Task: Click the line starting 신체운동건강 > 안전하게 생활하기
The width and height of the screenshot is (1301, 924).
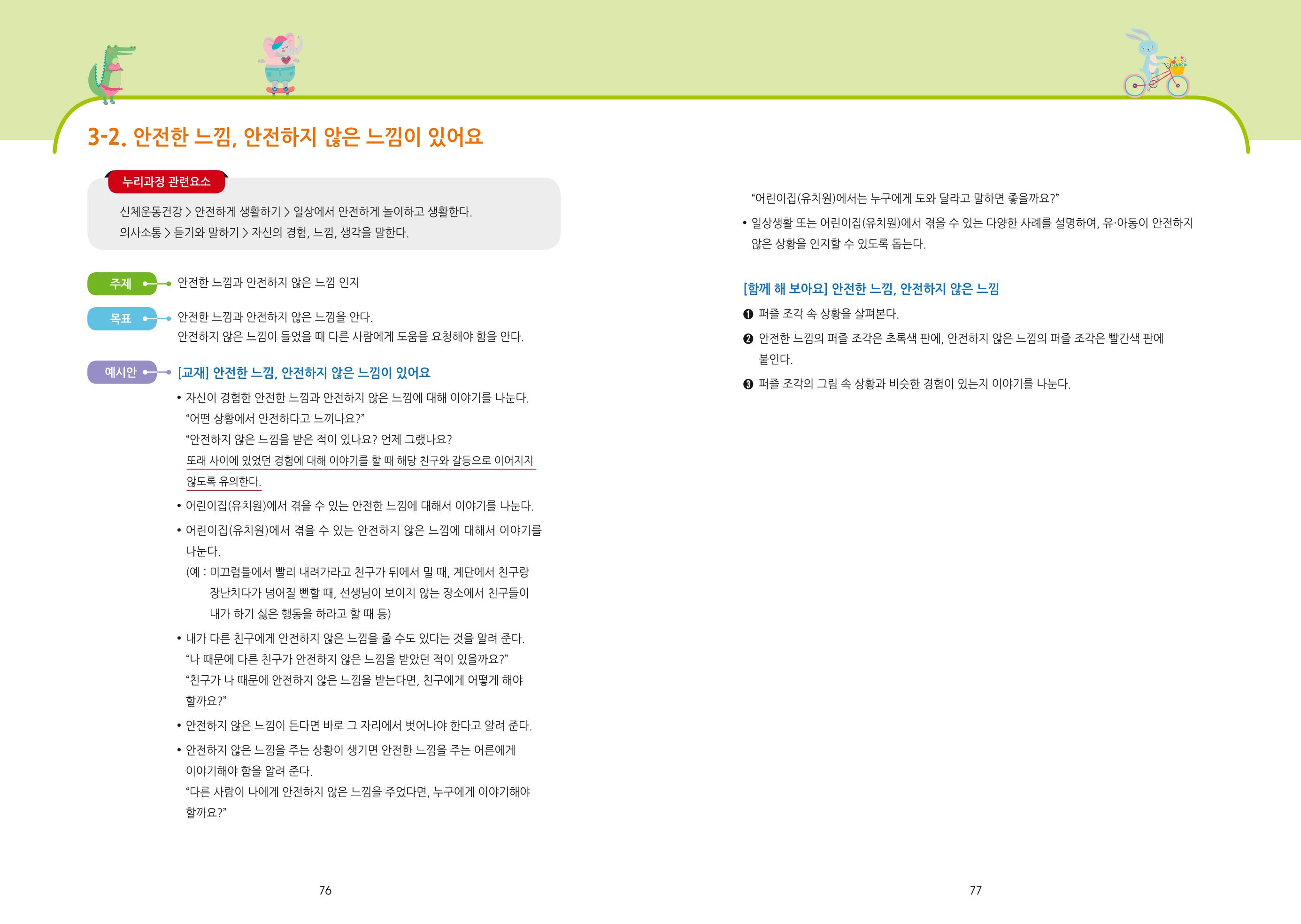Action: coord(296,212)
